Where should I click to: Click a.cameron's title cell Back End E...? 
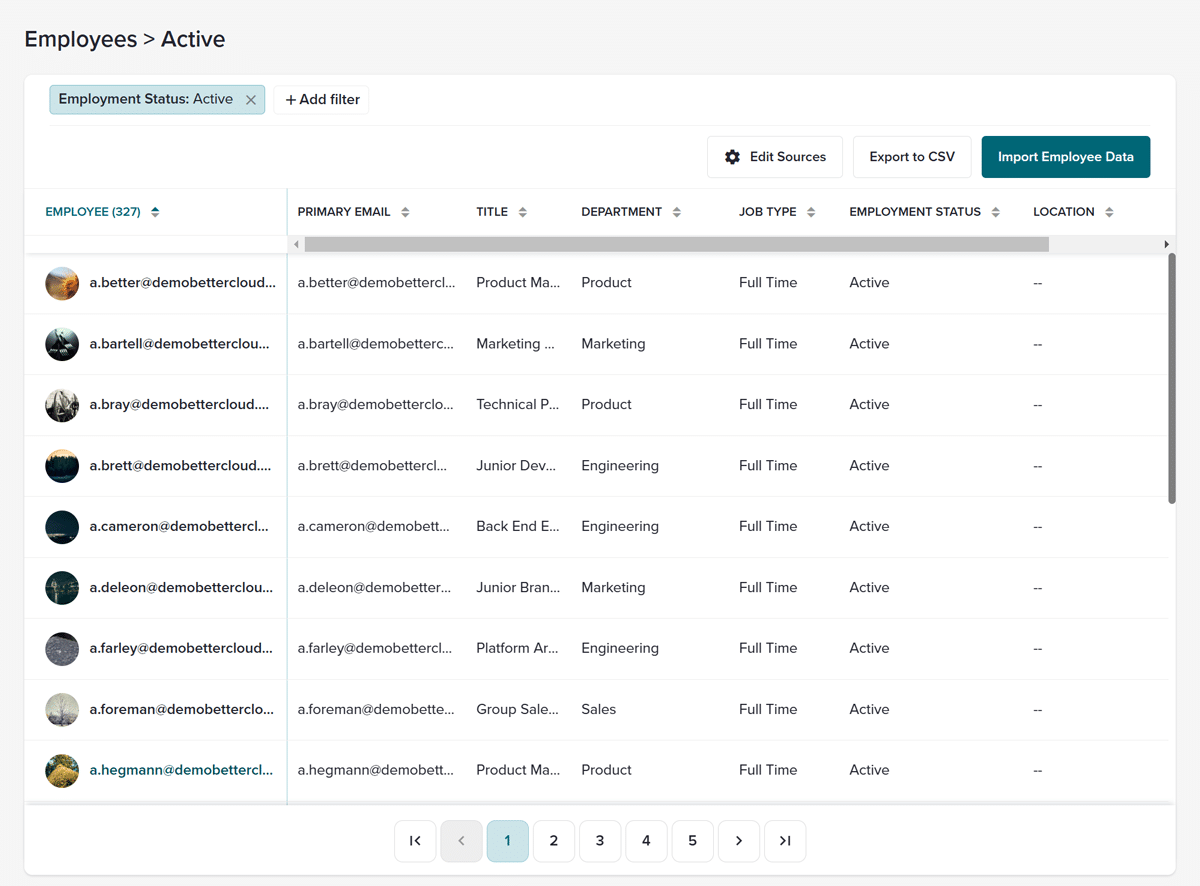[518, 527]
